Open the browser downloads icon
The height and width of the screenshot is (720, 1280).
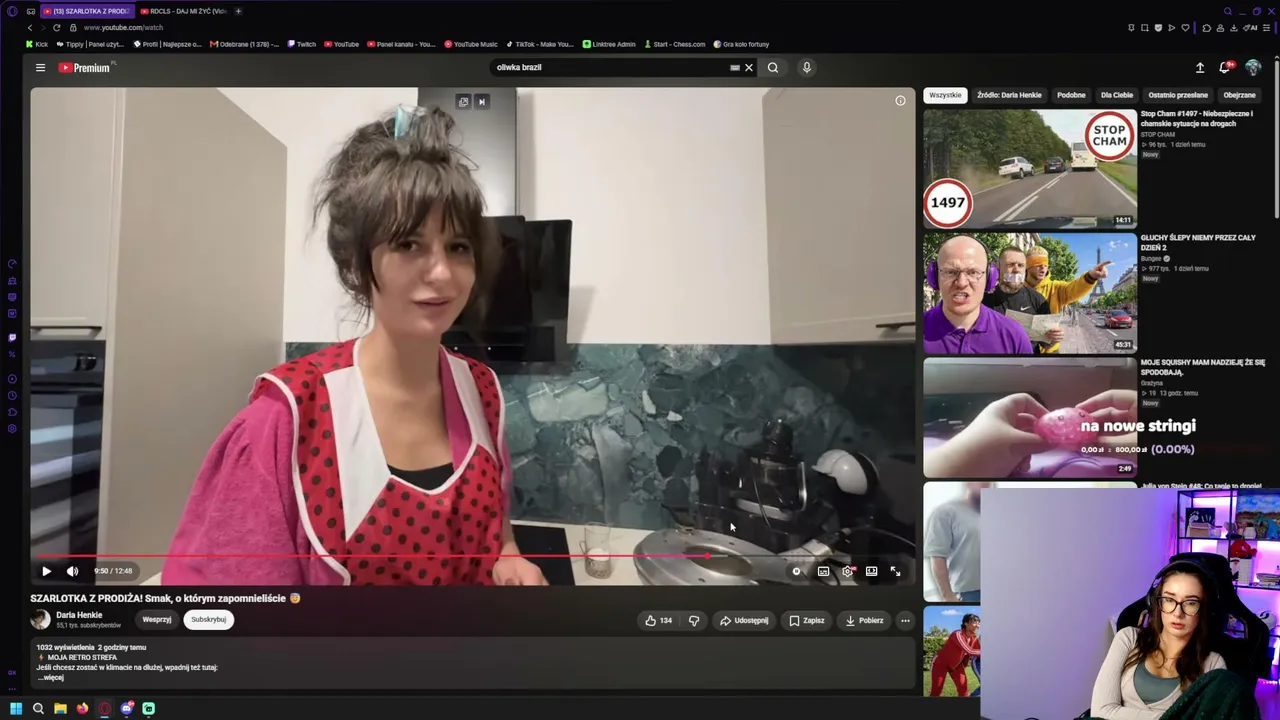coord(1234,28)
